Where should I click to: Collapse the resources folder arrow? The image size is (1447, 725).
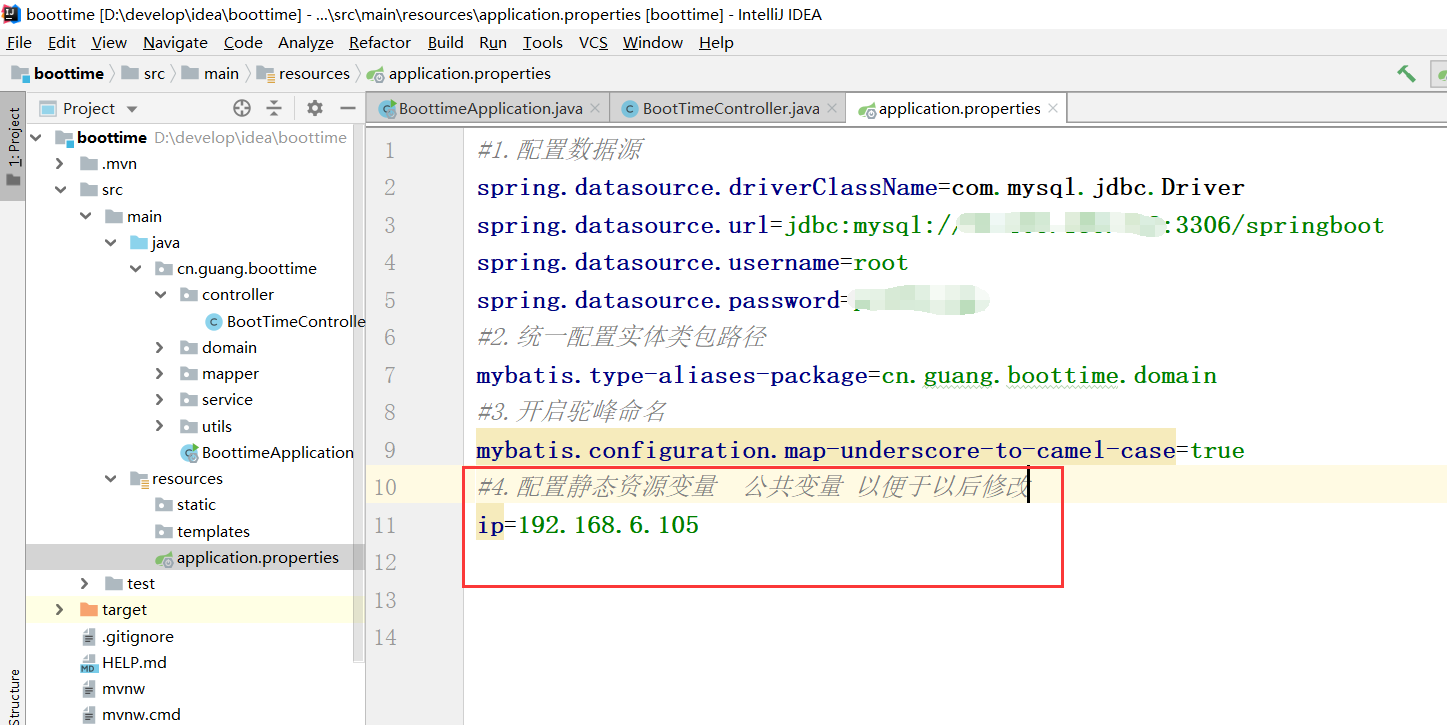point(111,478)
